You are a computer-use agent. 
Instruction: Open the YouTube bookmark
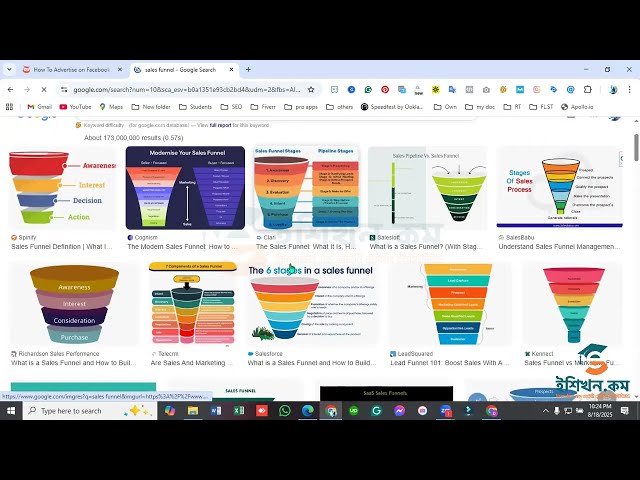point(75,107)
